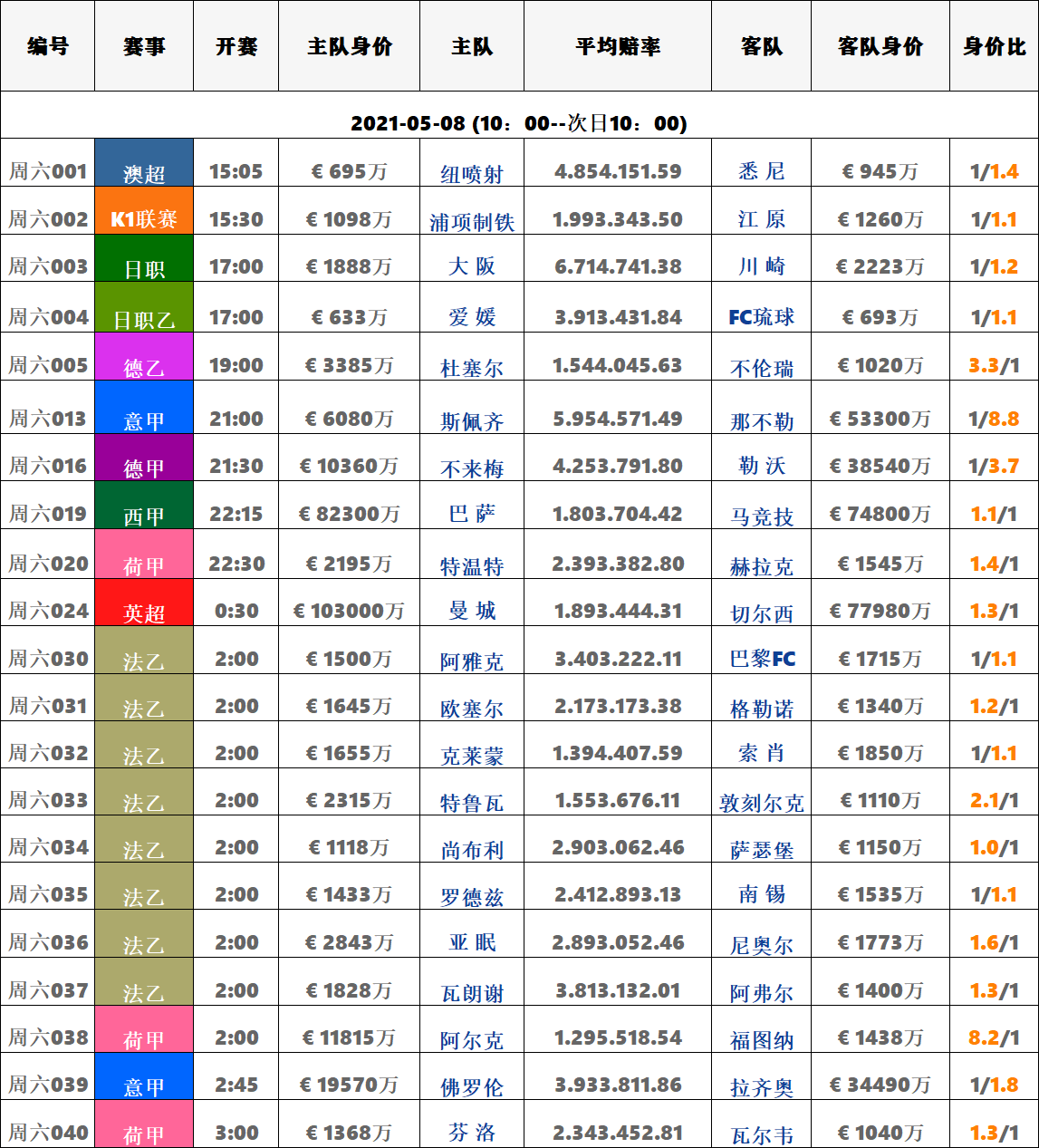Screen dimensions: 1039x1148
Task: Select the 赛事 column header
Action: pos(144,46)
